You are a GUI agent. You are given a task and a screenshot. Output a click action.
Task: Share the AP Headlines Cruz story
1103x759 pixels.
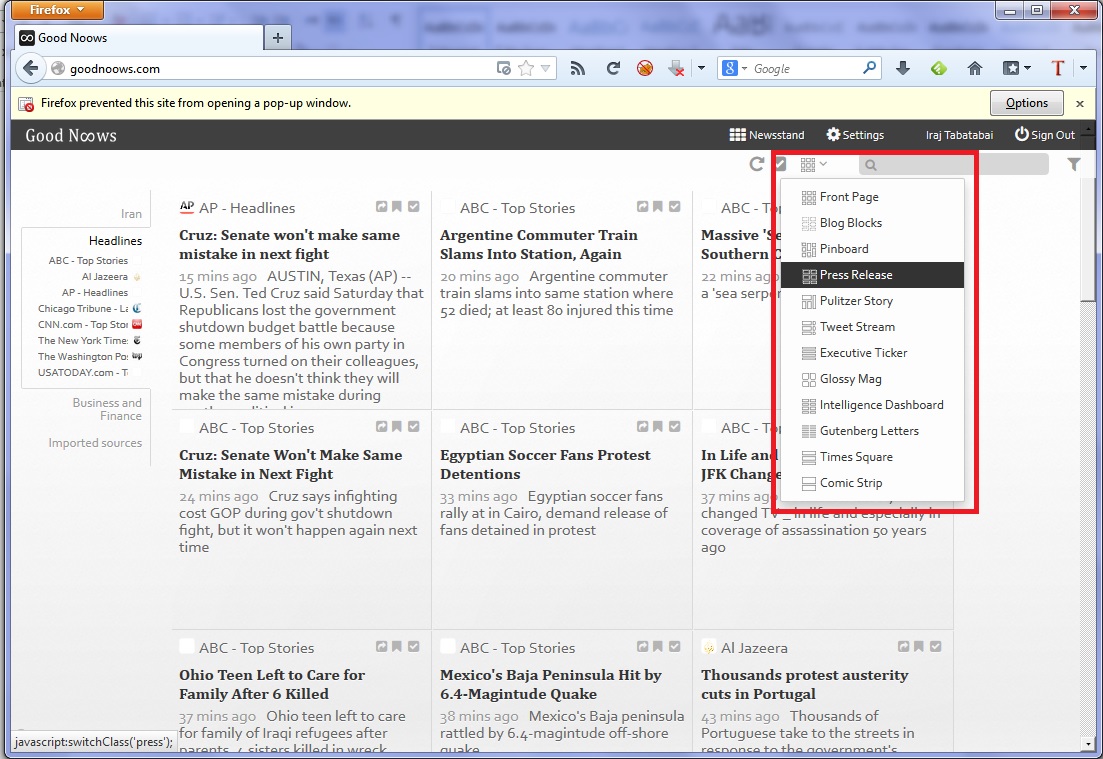click(381, 207)
